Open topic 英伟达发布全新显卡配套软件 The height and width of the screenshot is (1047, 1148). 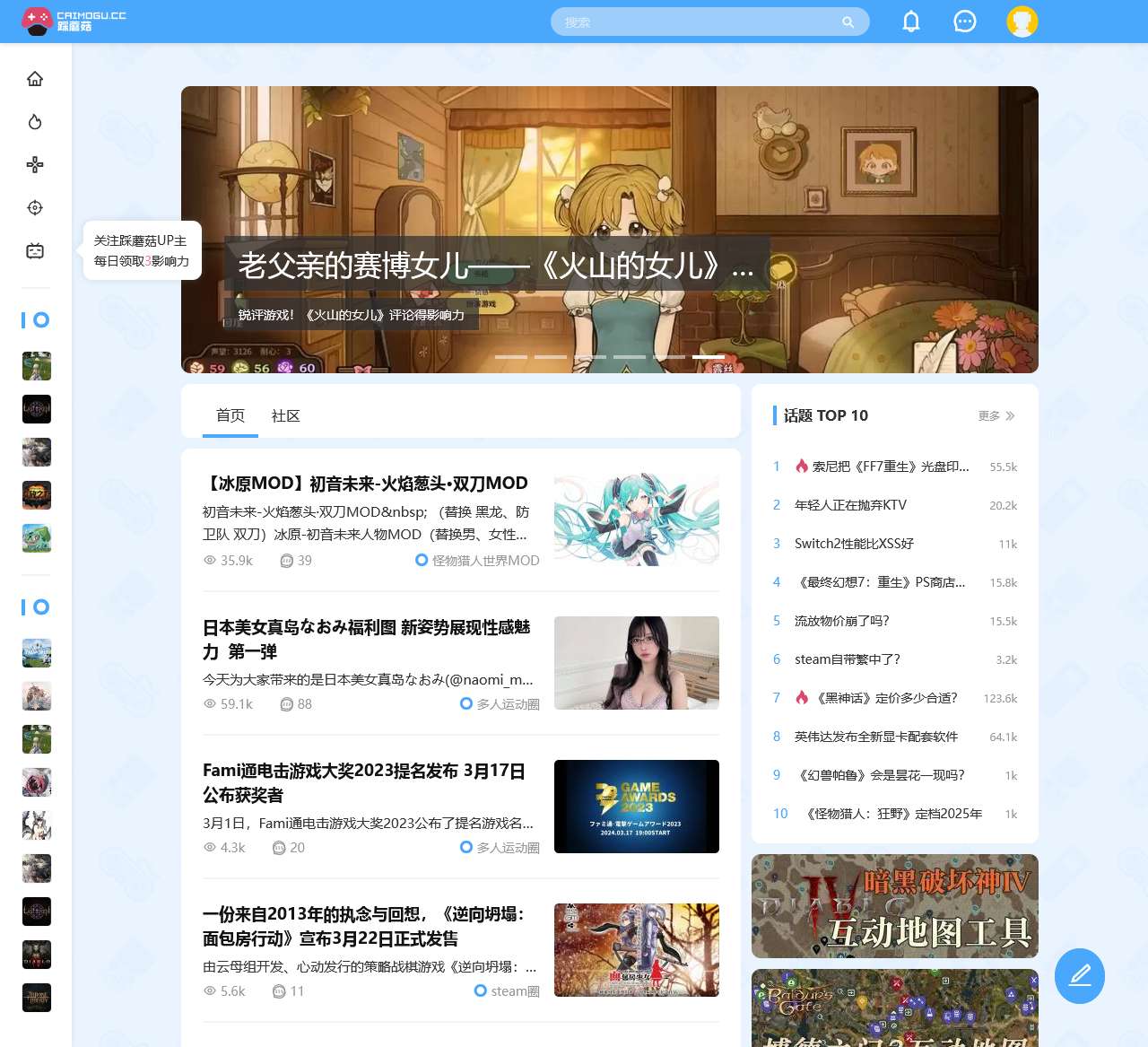(876, 737)
